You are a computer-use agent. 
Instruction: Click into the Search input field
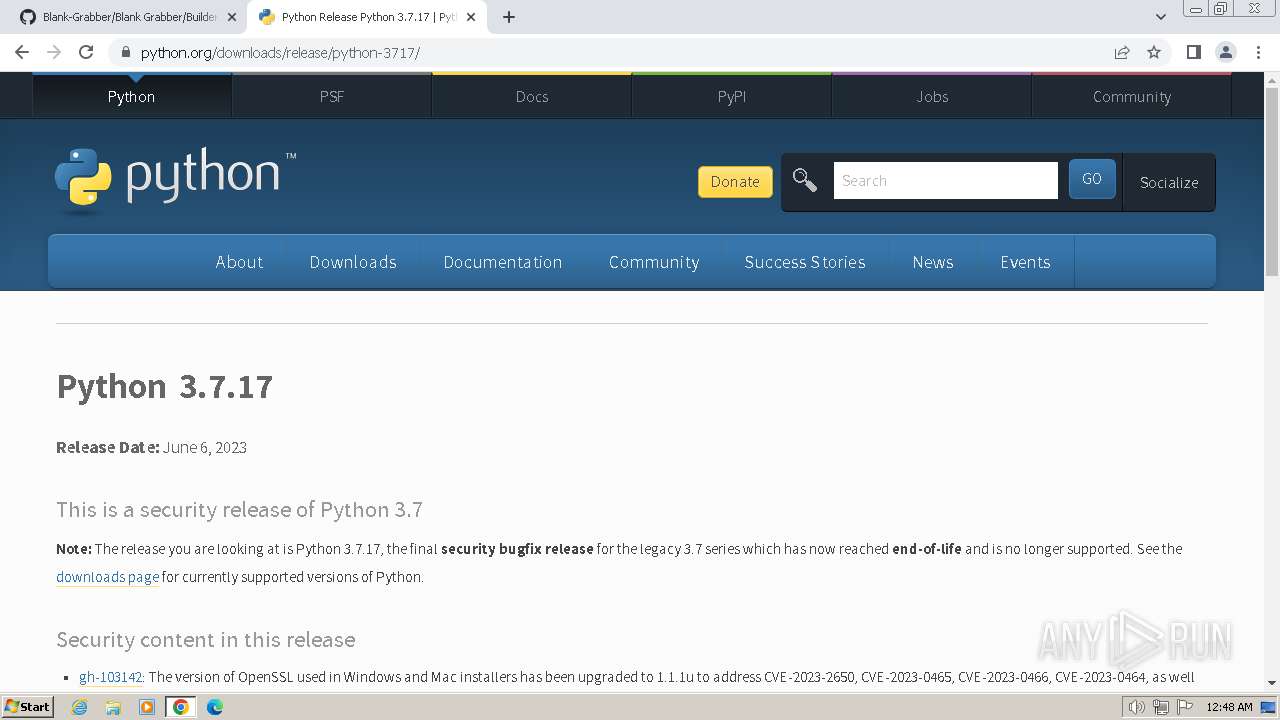tap(946, 181)
